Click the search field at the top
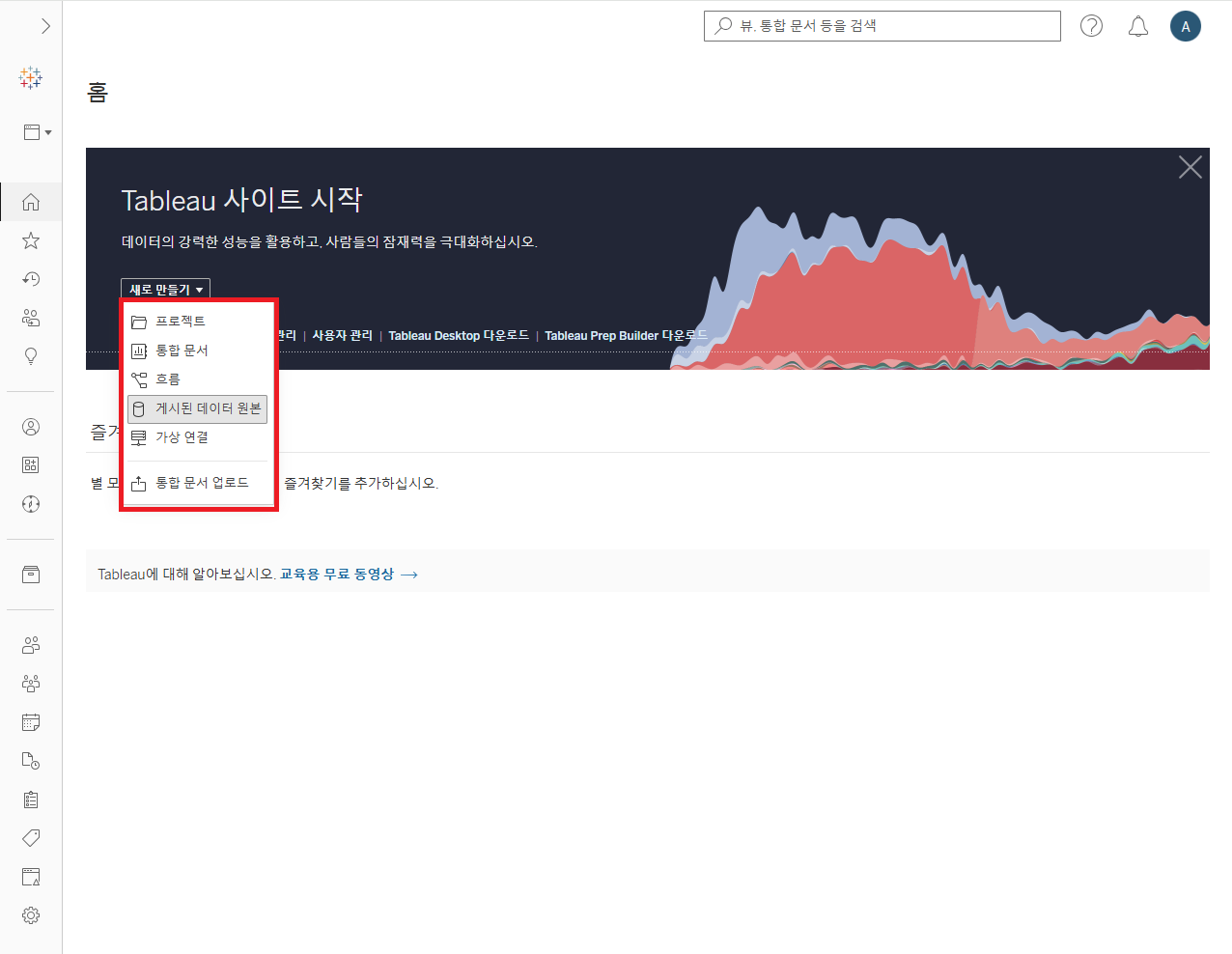 [882, 26]
